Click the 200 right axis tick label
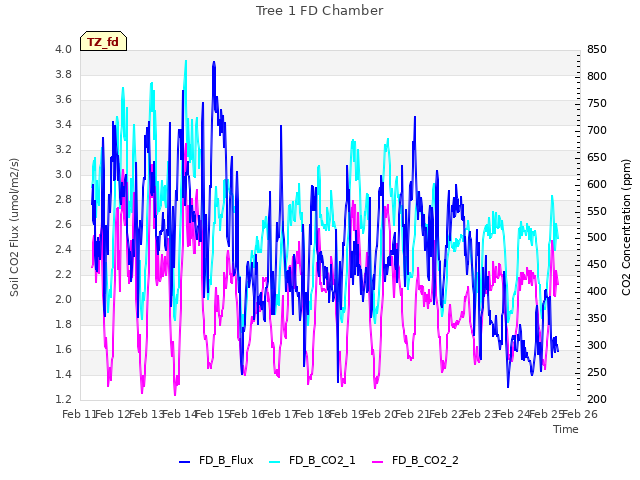 pyautogui.click(x=597, y=399)
